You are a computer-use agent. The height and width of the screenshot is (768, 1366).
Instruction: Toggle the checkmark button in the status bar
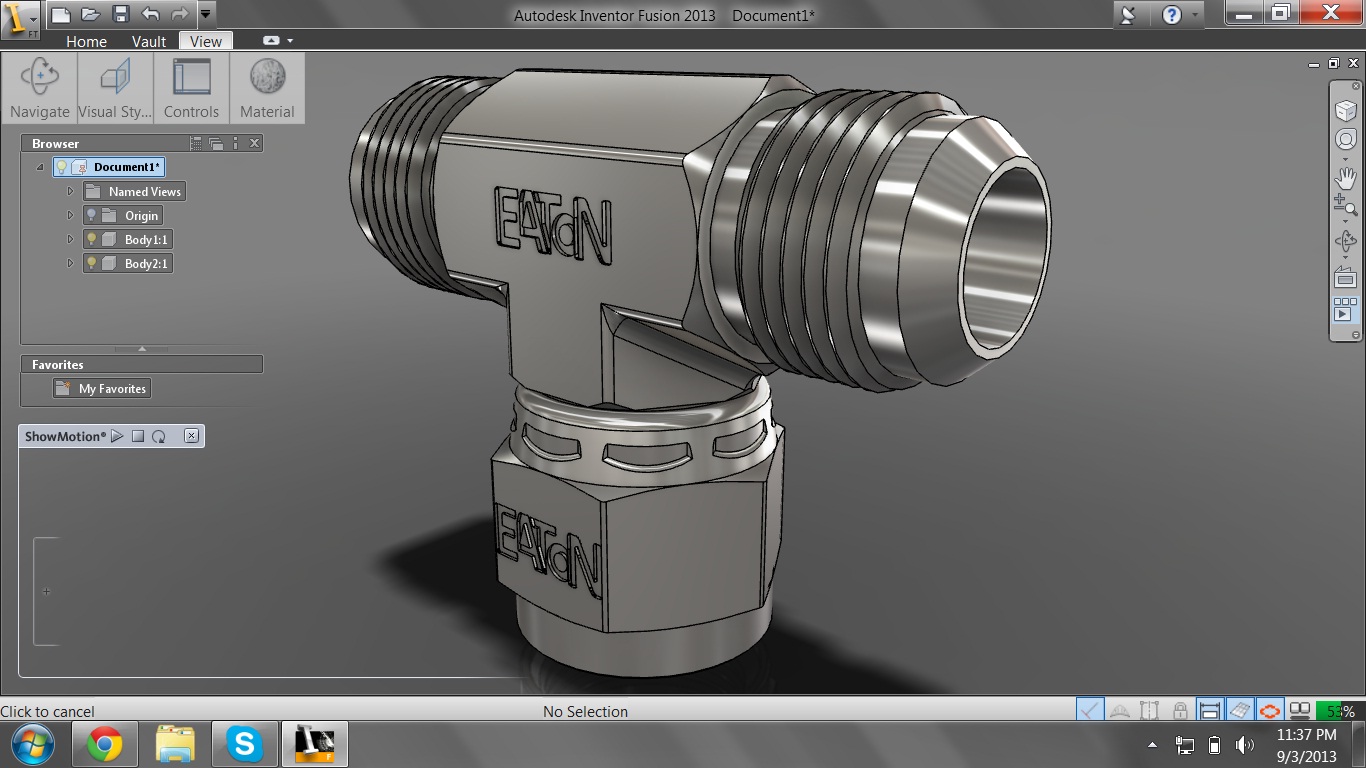pos(1090,711)
